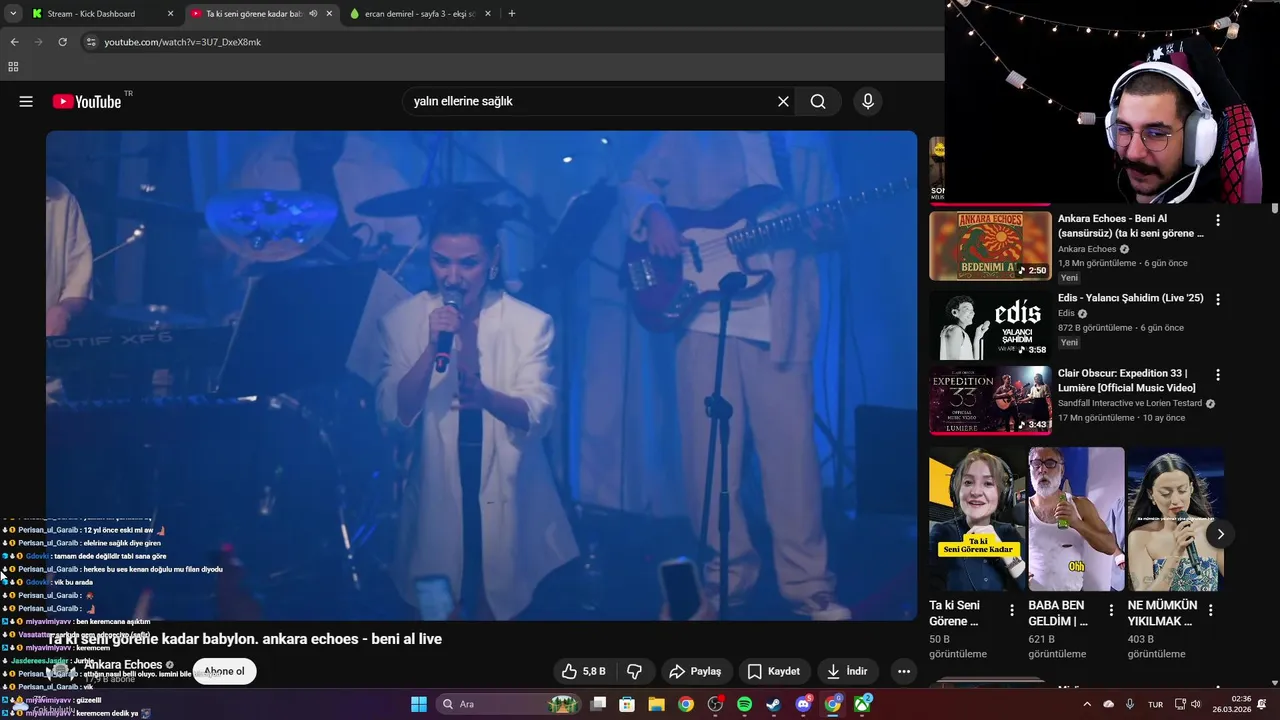Open the tab search dropdown

13,14
